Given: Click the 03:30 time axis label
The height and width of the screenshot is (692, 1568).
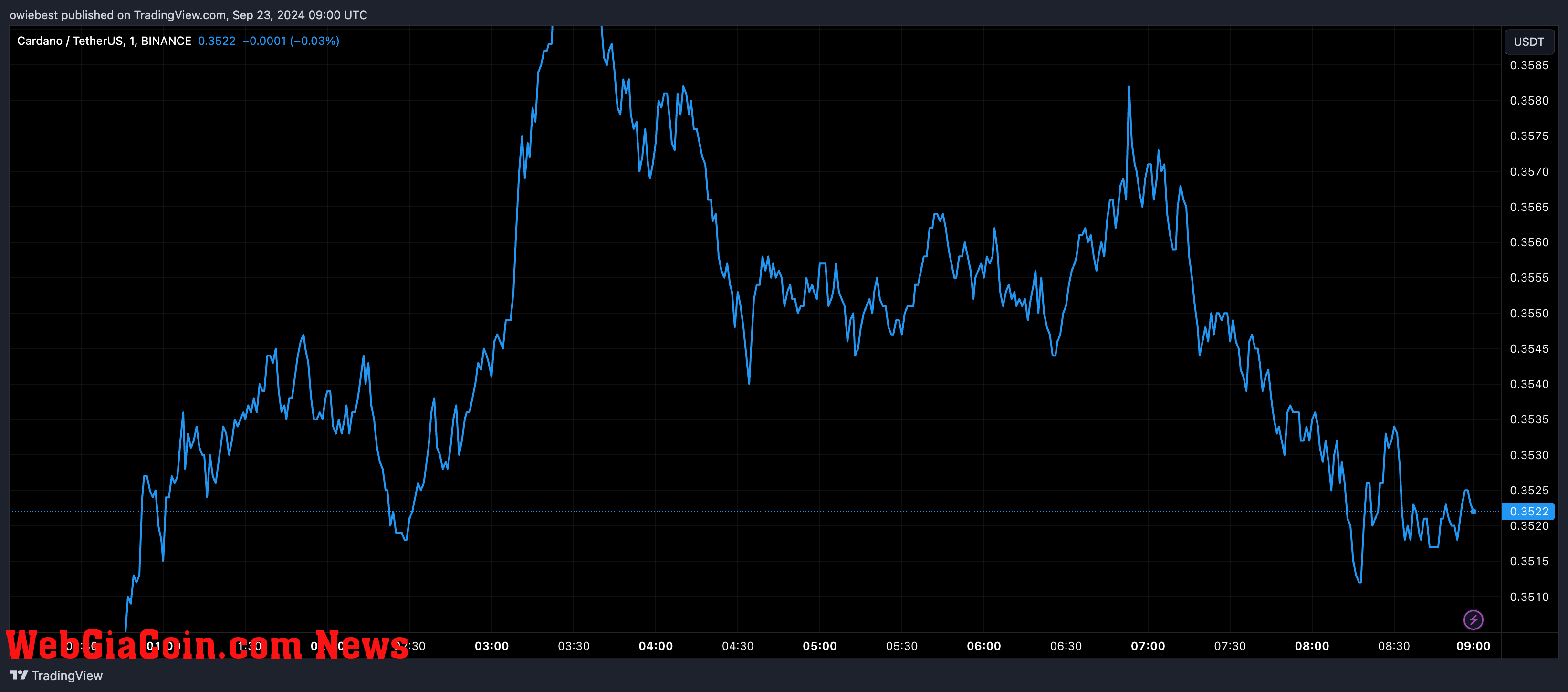Looking at the screenshot, I should click(574, 646).
